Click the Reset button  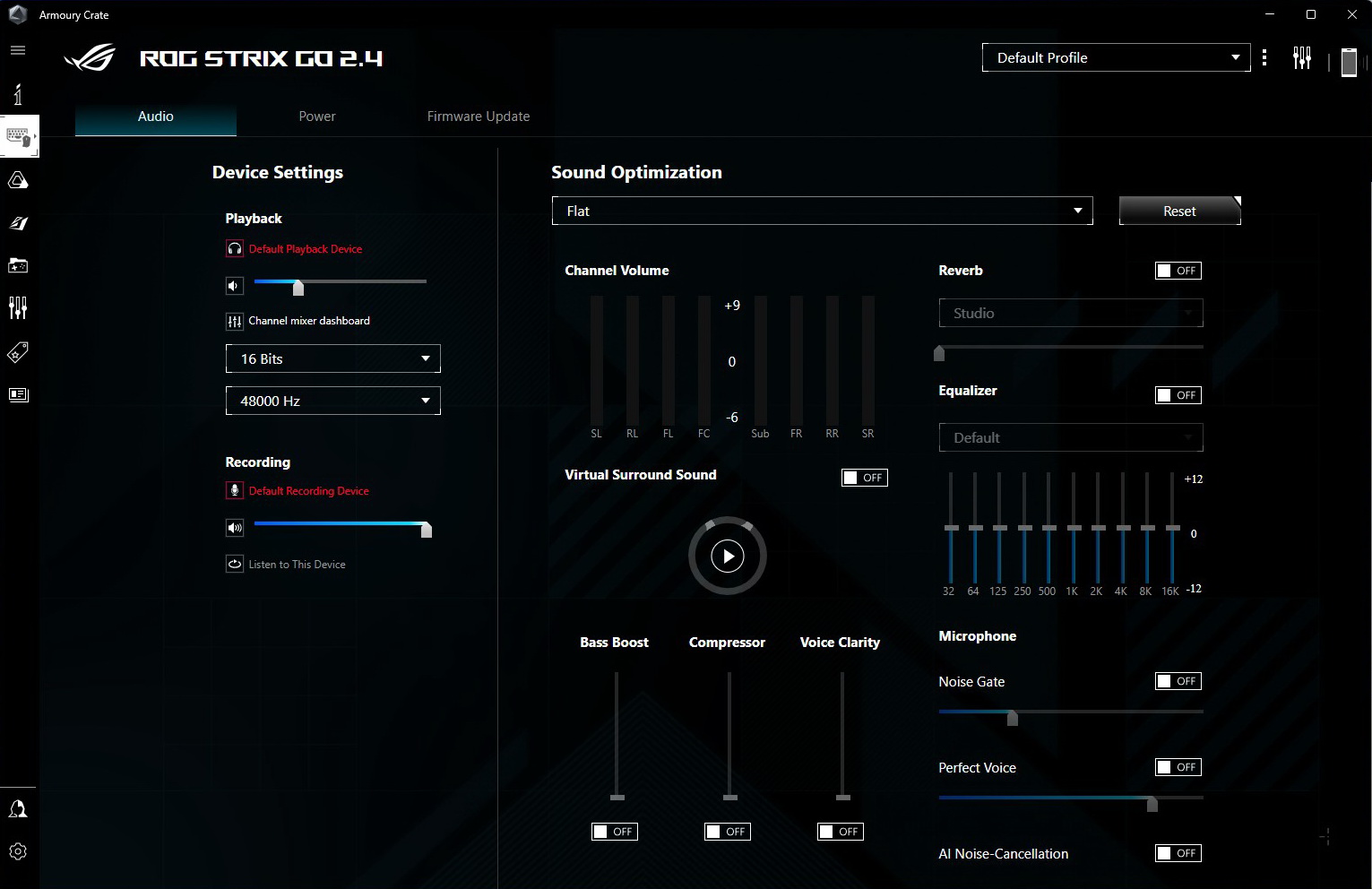pyautogui.click(x=1179, y=211)
